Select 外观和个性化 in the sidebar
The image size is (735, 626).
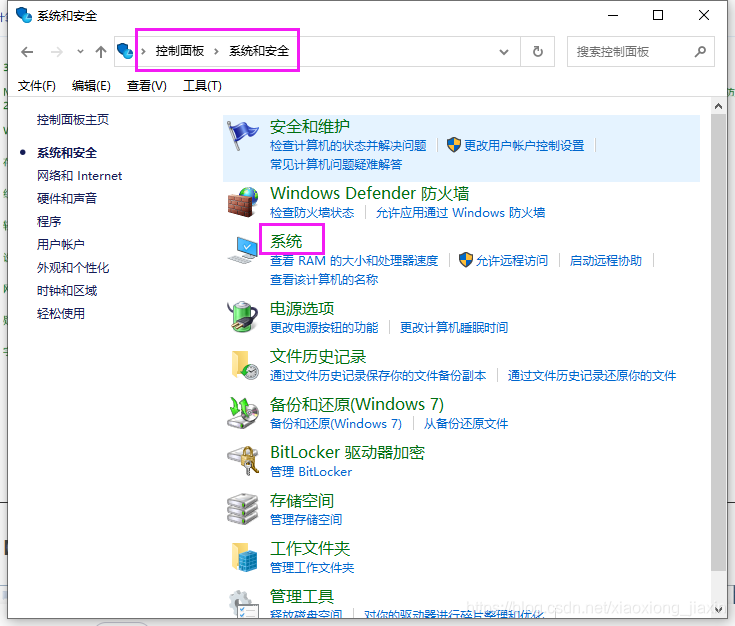[x=73, y=267]
